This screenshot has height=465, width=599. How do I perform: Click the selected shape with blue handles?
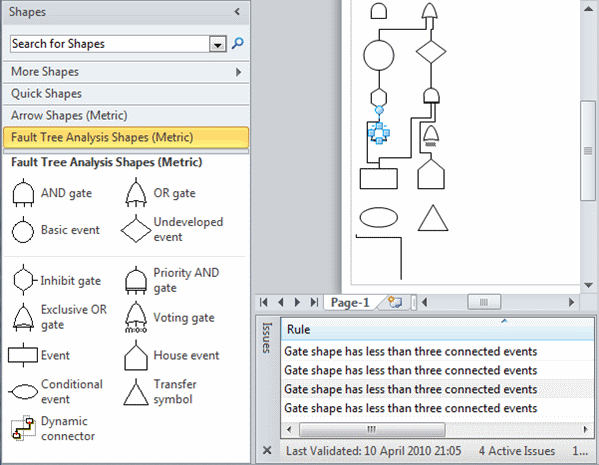point(379,133)
